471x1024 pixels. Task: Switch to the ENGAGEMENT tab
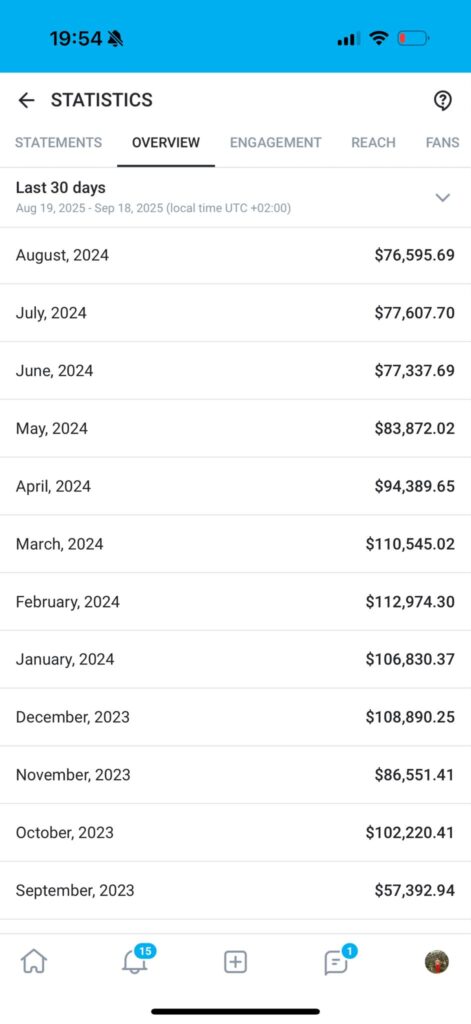(276, 142)
